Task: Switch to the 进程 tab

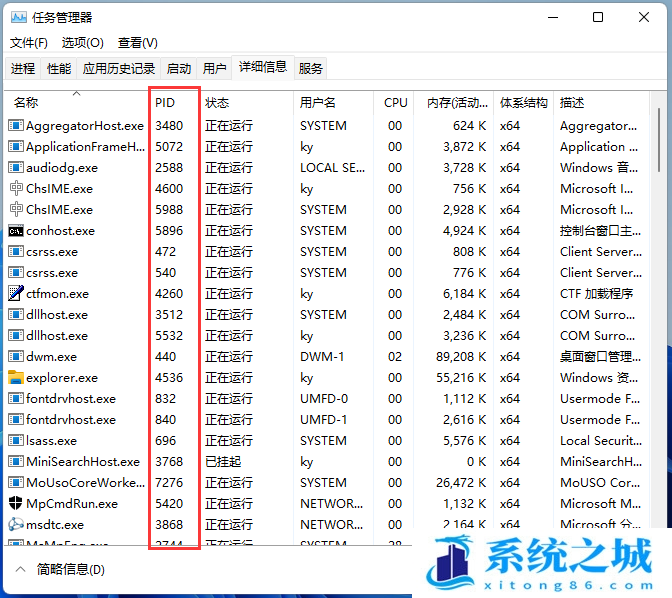Action: [x=23, y=68]
